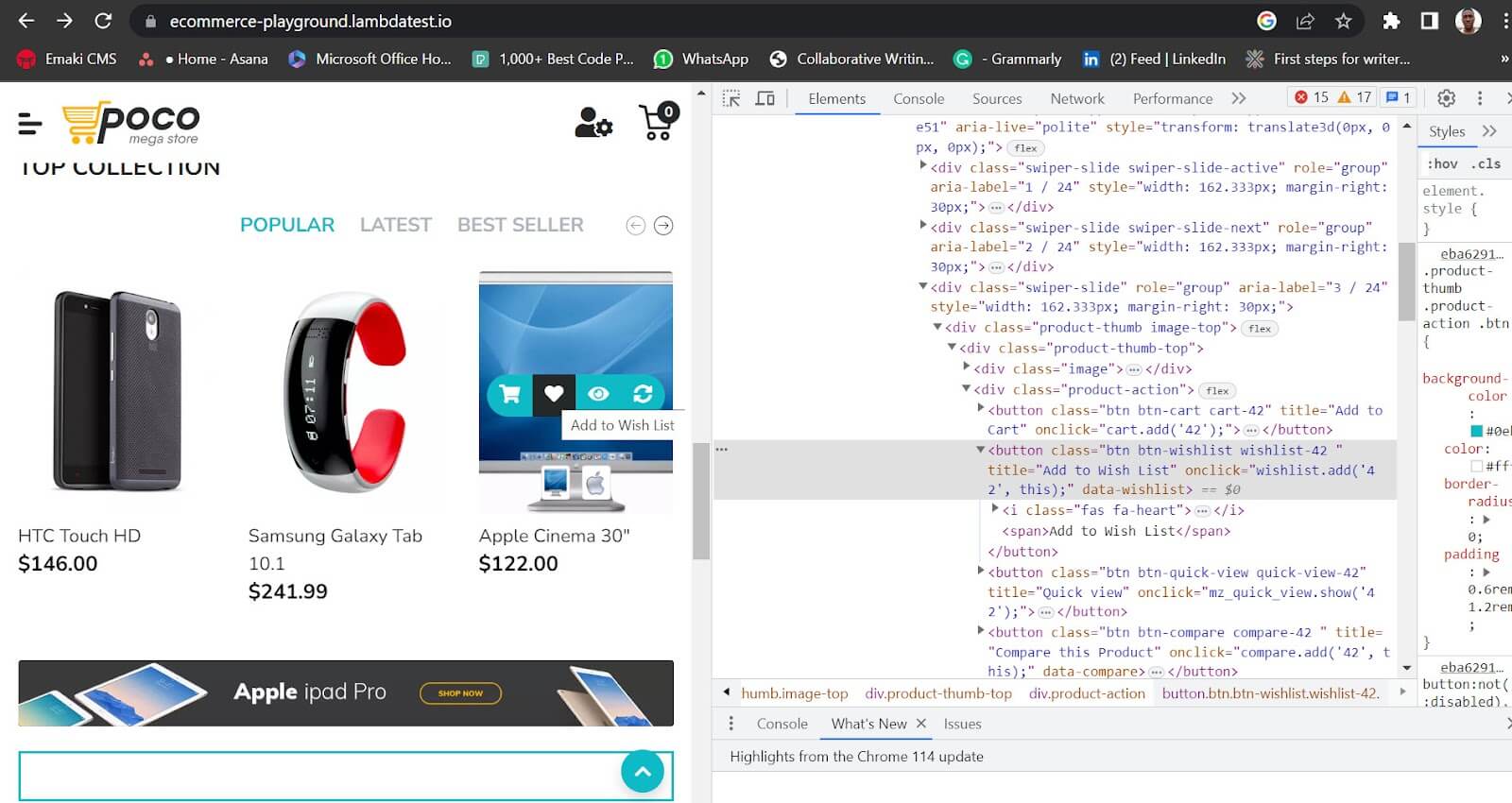Screen dimensions: 1512x803
Task: Collapse the btn-wishlist button node
Action: coord(981,450)
